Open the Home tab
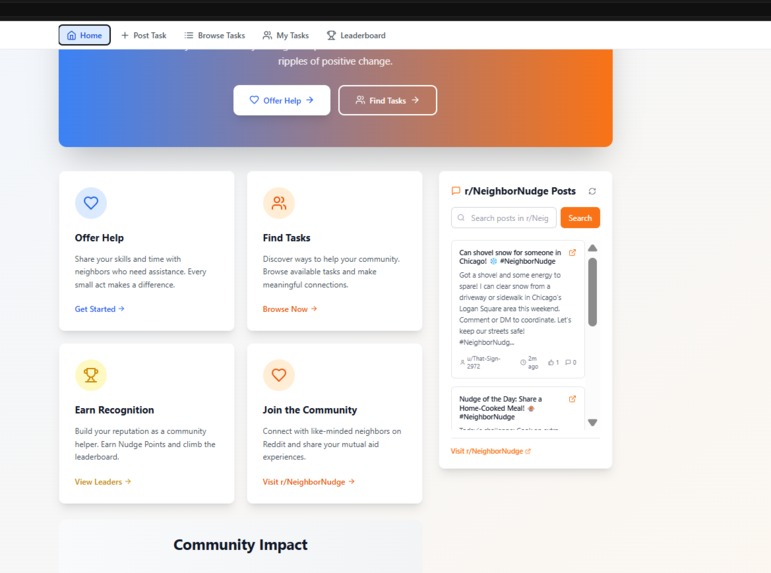The width and height of the screenshot is (771, 573). [84, 35]
